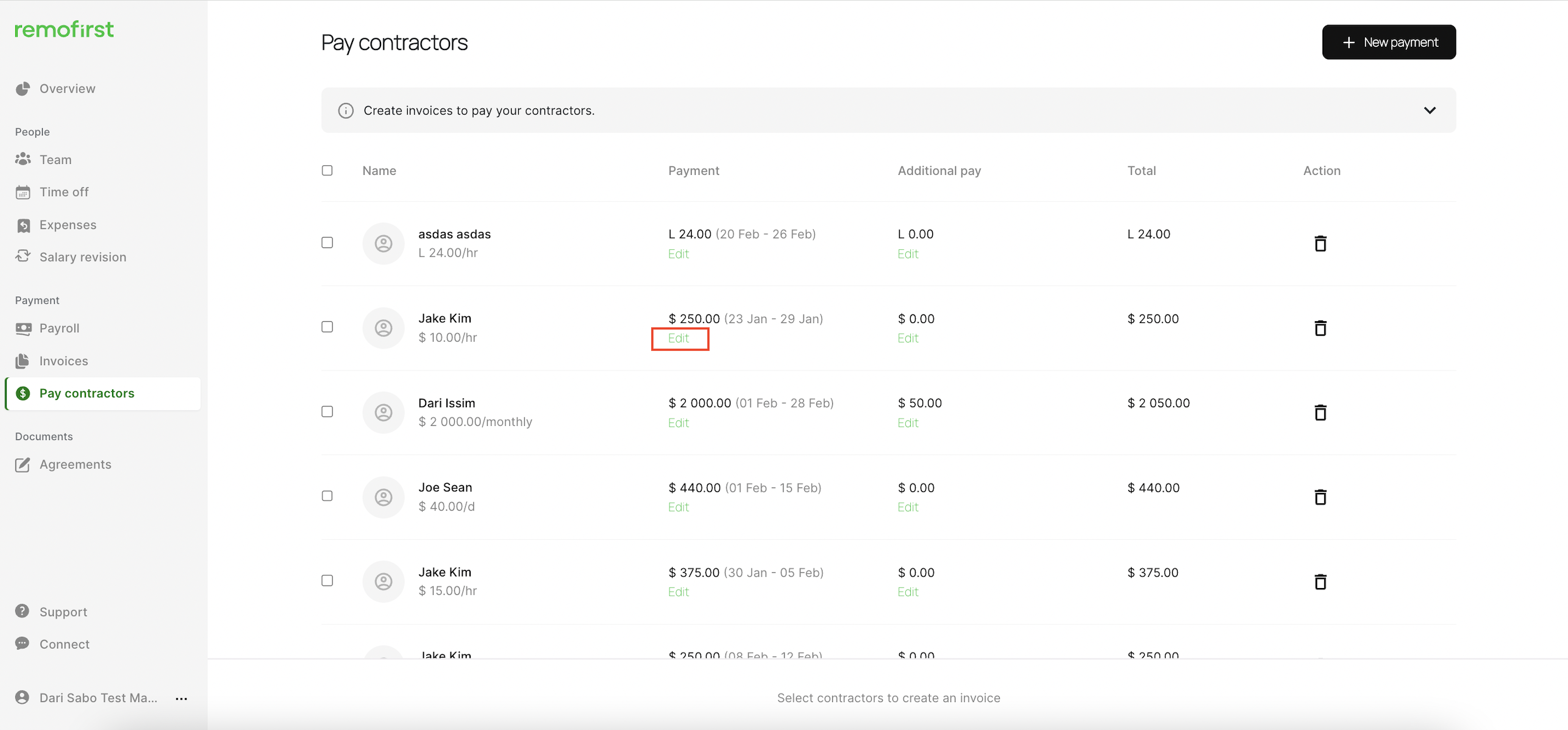This screenshot has width=1568, height=730.
Task: Delete the Dari Issim payment with the trash icon
Action: (1320, 413)
